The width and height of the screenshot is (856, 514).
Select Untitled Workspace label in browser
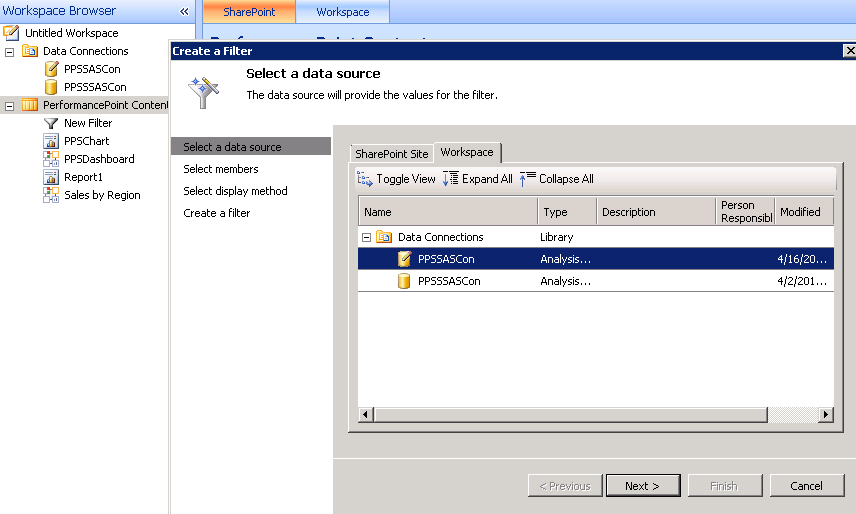[72, 33]
